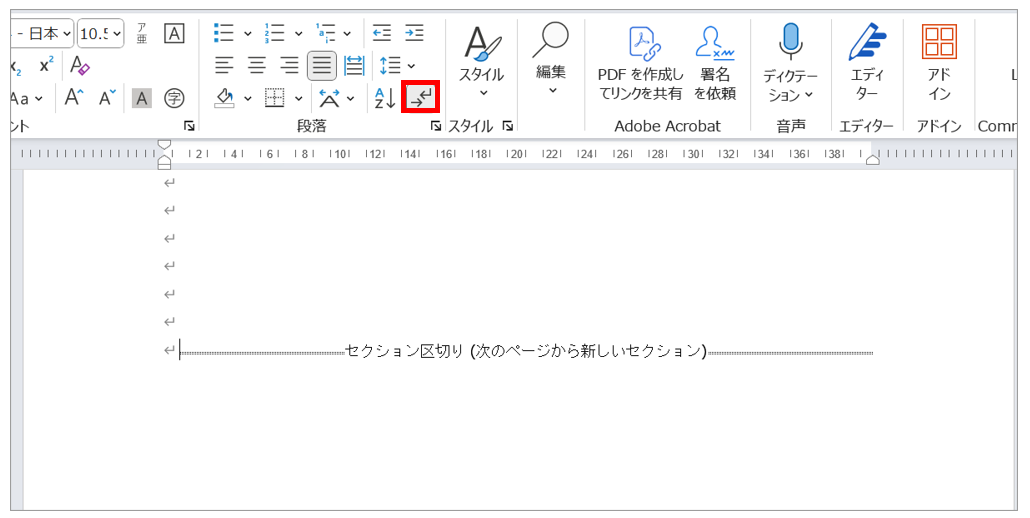1030x518 pixels.
Task: Click the enclosed characters icon
Action: click(174, 97)
